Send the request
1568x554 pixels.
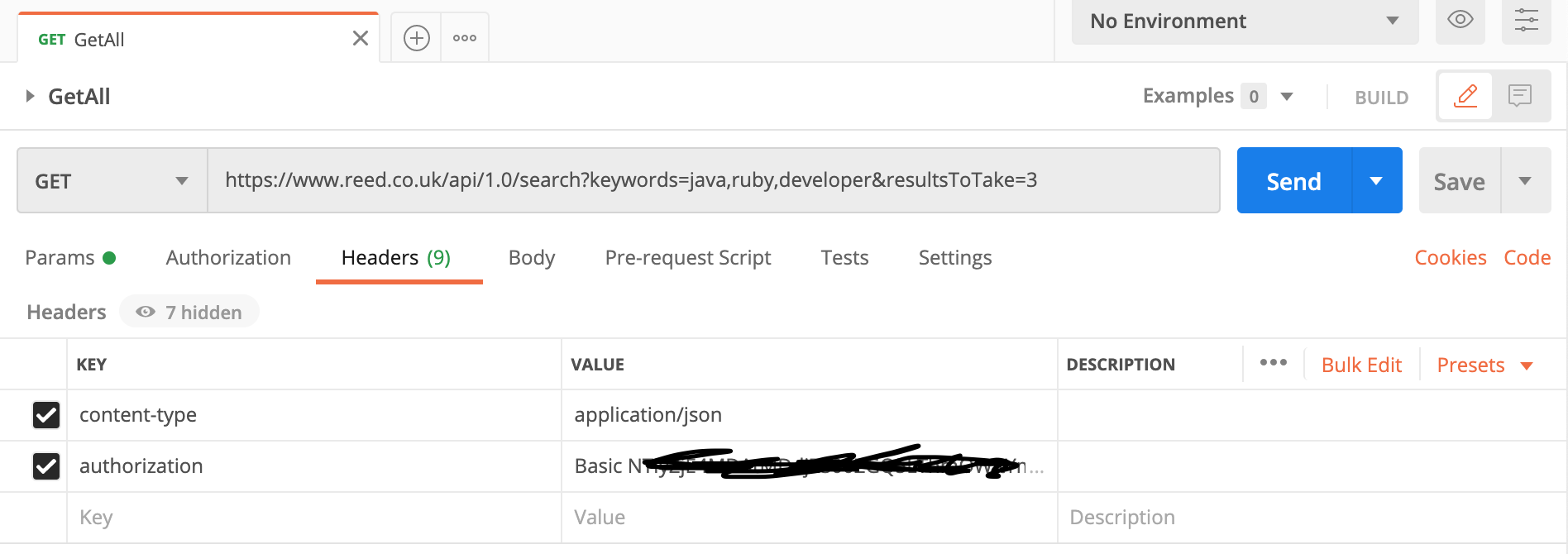pyautogui.click(x=1294, y=181)
